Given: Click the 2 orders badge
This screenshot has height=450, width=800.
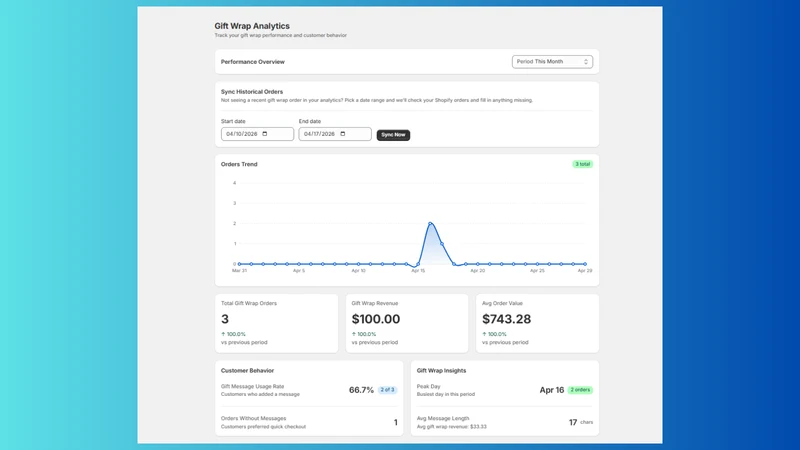Looking at the screenshot, I should [580, 390].
